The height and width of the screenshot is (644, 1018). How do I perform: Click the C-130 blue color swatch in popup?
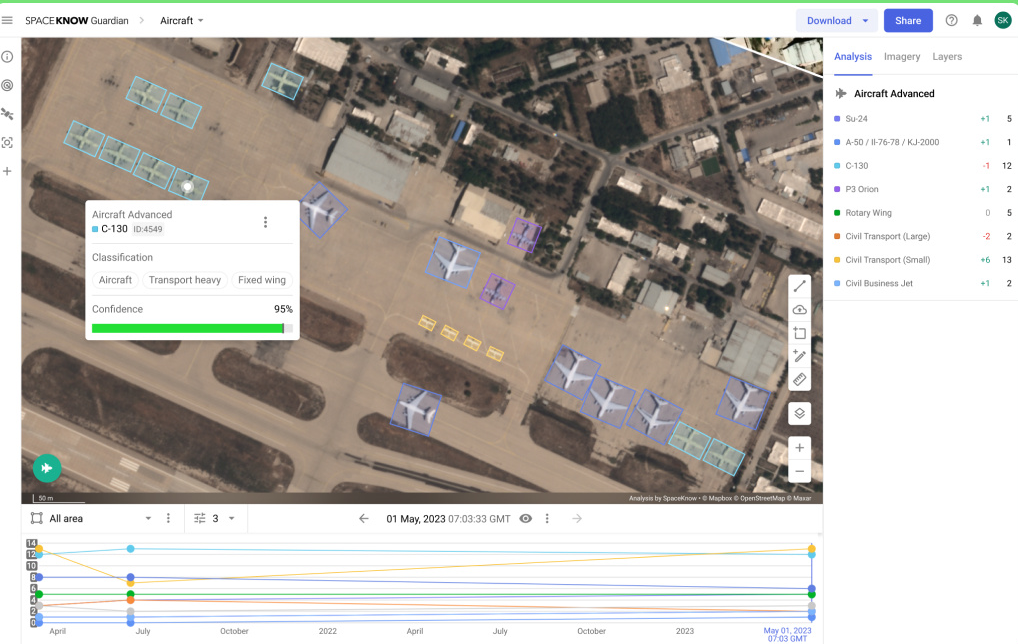tap(95, 229)
